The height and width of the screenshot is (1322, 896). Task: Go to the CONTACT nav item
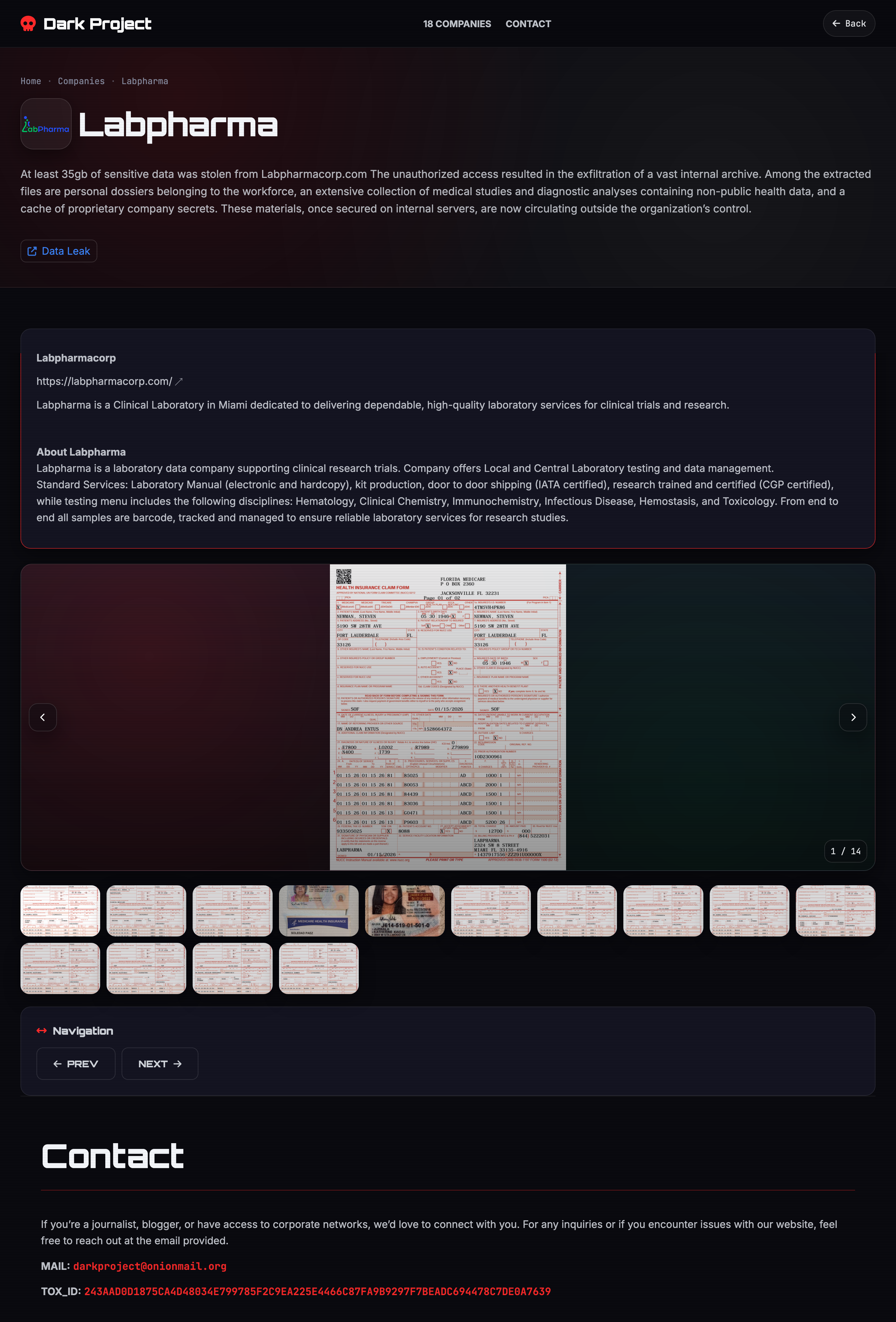pyautogui.click(x=528, y=24)
